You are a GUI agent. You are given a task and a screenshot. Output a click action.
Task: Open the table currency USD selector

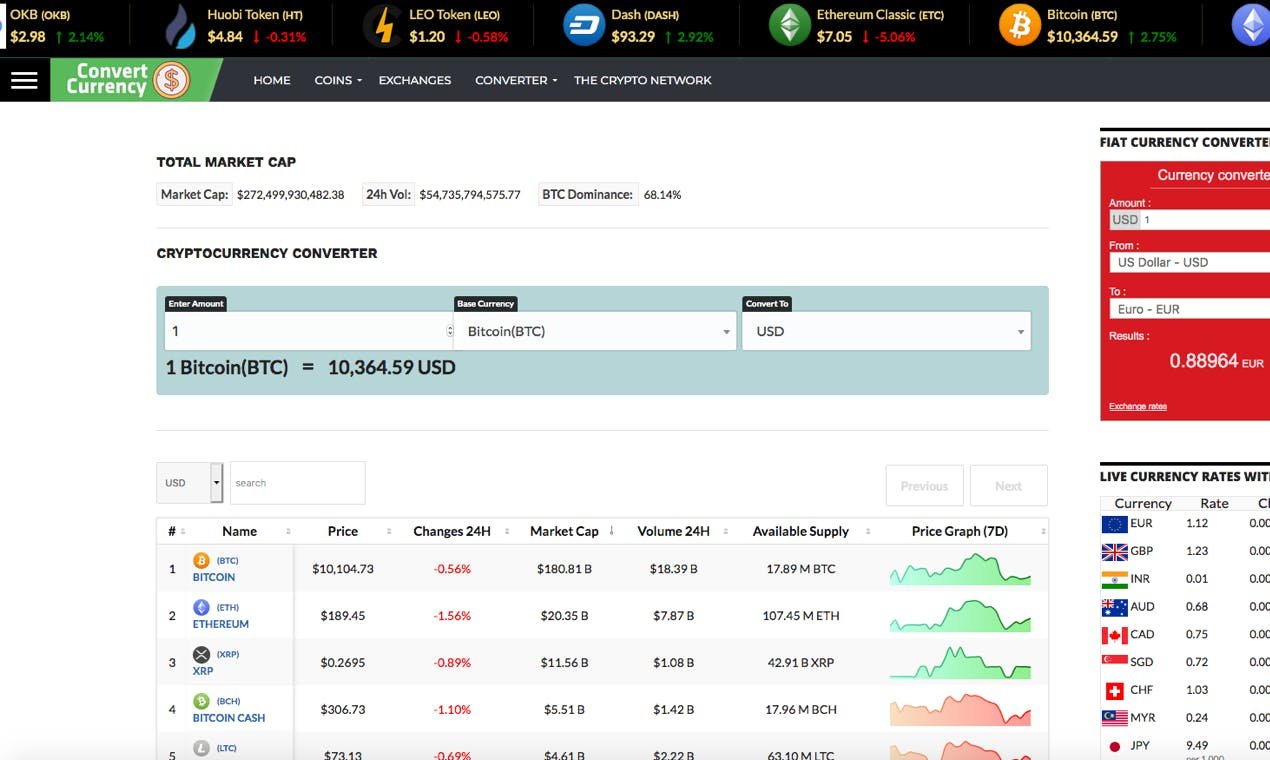tap(189, 483)
